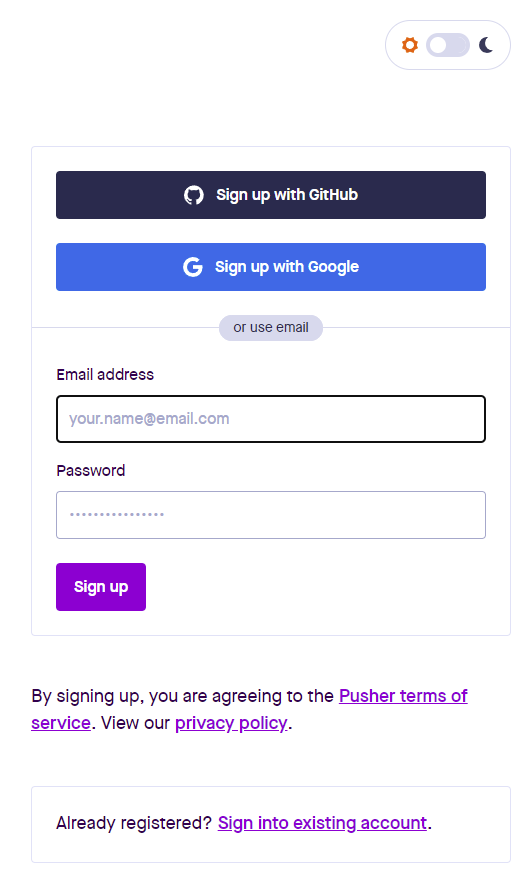523x887 pixels.
Task: Click the "Password" field label
Action: (91, 471)
